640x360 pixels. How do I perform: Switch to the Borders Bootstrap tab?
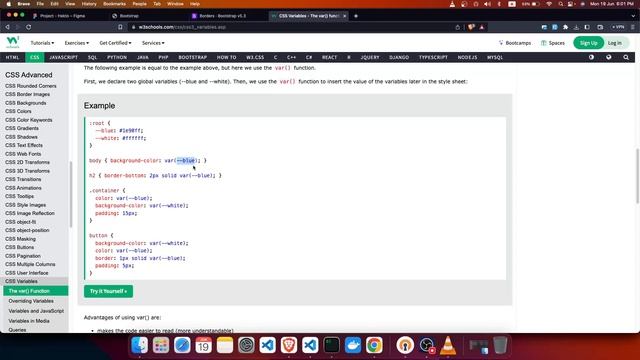(x=222, y=16)
